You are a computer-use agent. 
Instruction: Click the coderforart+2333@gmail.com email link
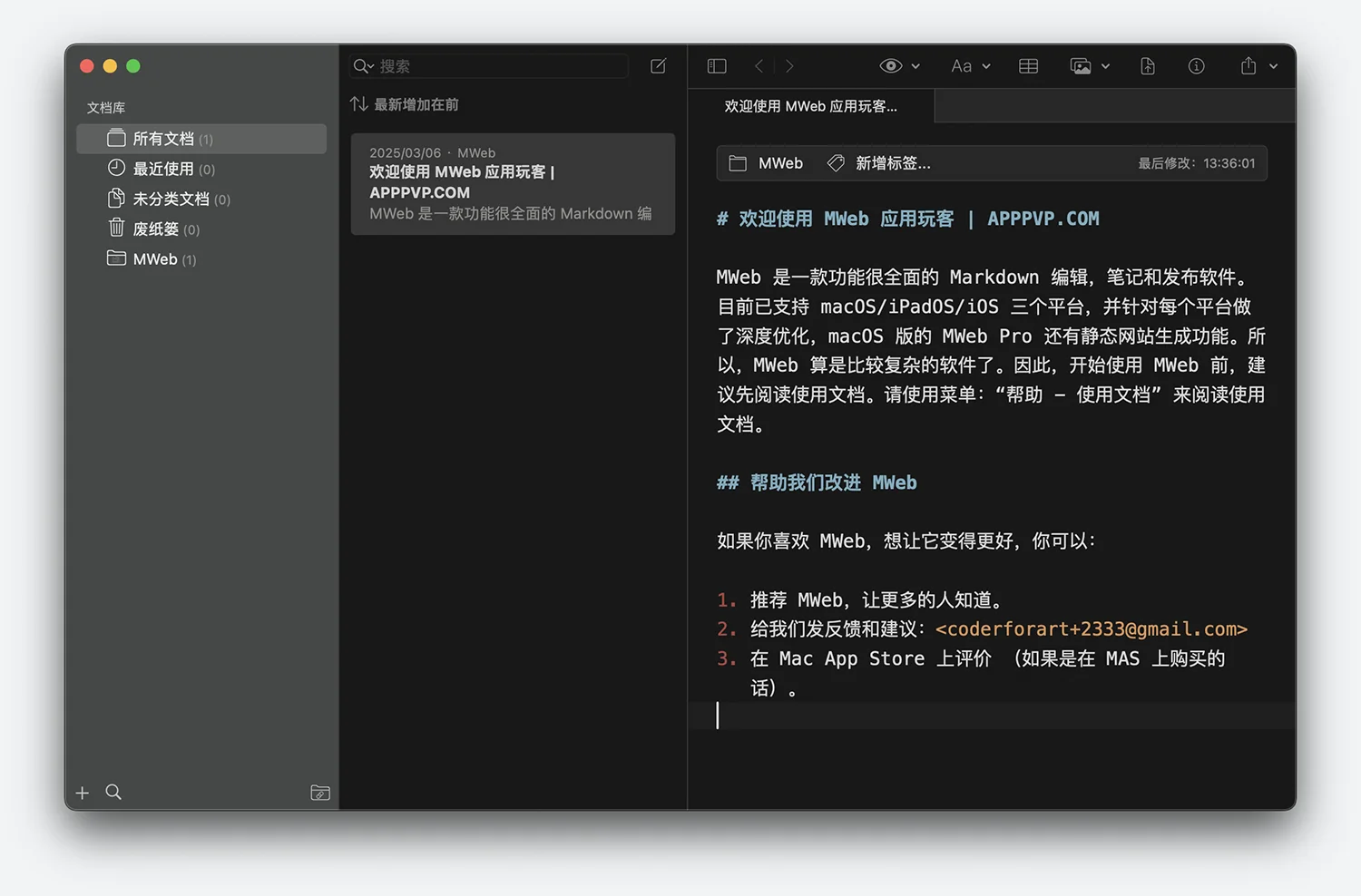coord(1092,628)
